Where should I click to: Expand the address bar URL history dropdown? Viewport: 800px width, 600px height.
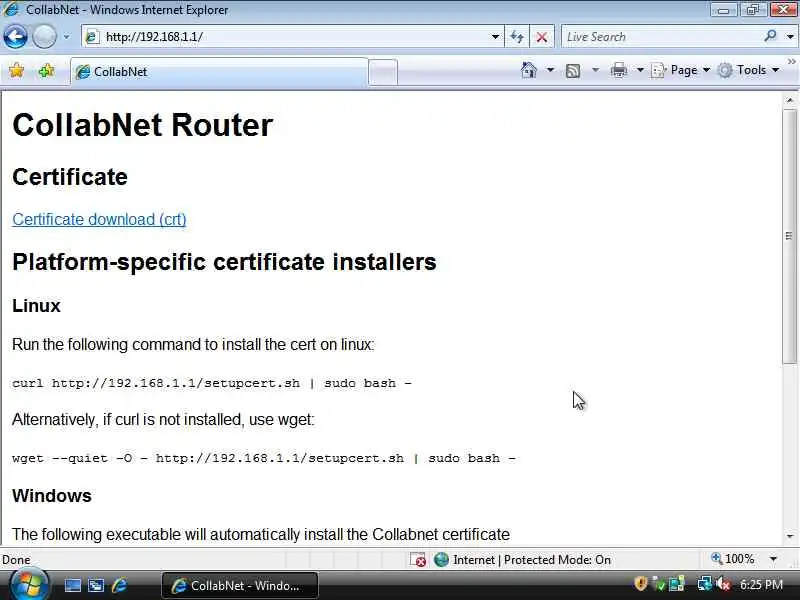click(x=495, y=37)
